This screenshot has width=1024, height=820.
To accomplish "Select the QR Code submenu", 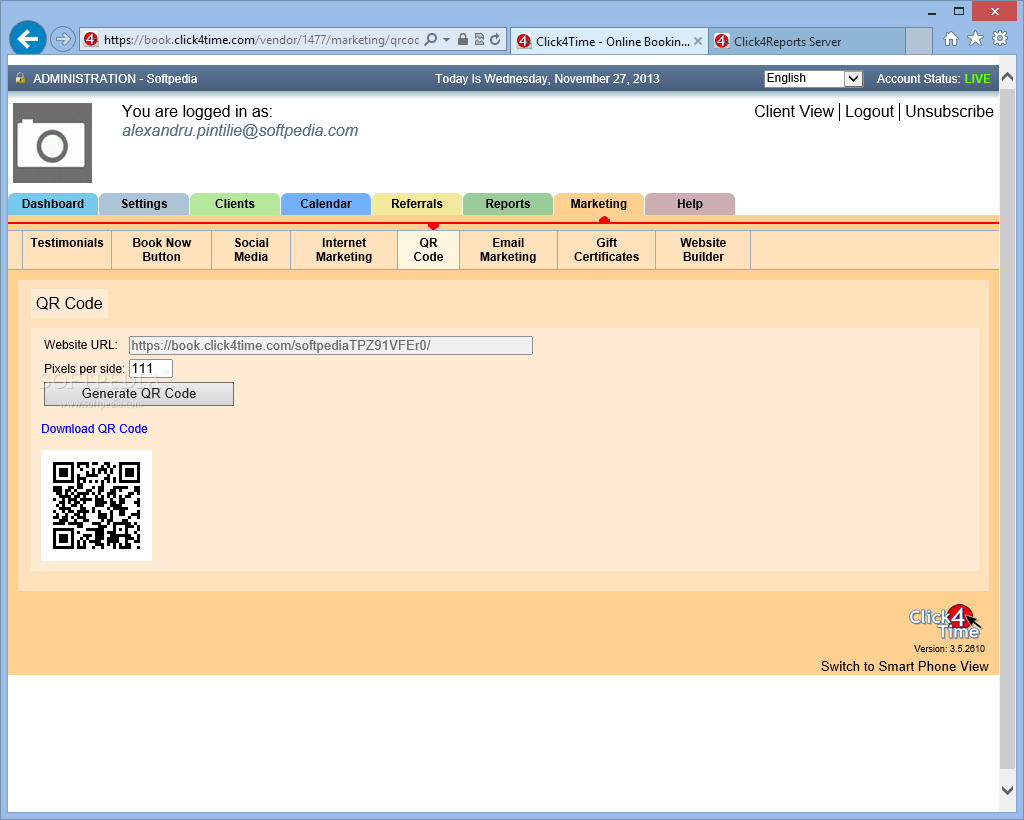I will pyautogui.click(x=428, y=249).
